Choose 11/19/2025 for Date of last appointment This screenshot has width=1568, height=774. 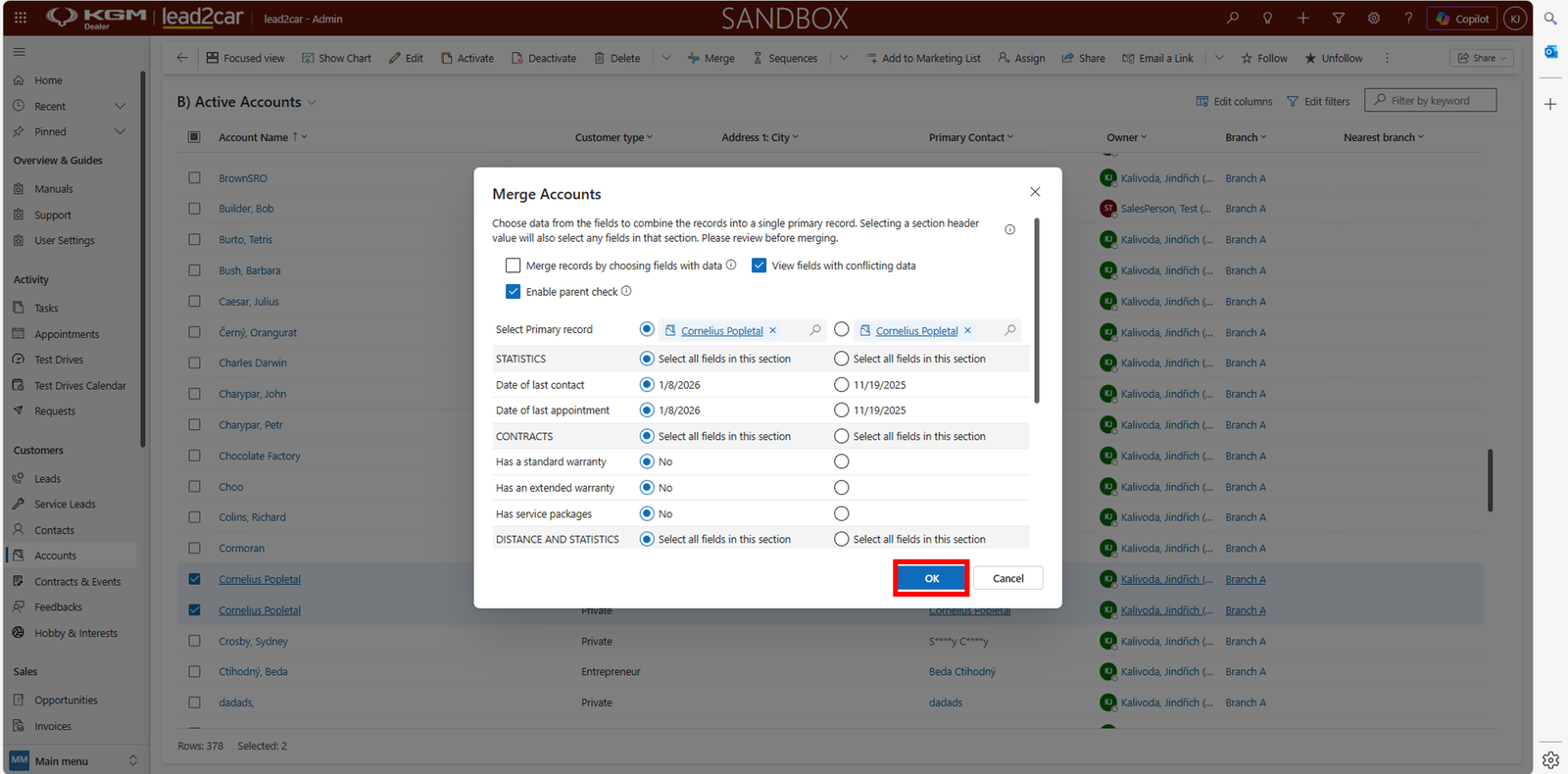(x=841, y=411)
